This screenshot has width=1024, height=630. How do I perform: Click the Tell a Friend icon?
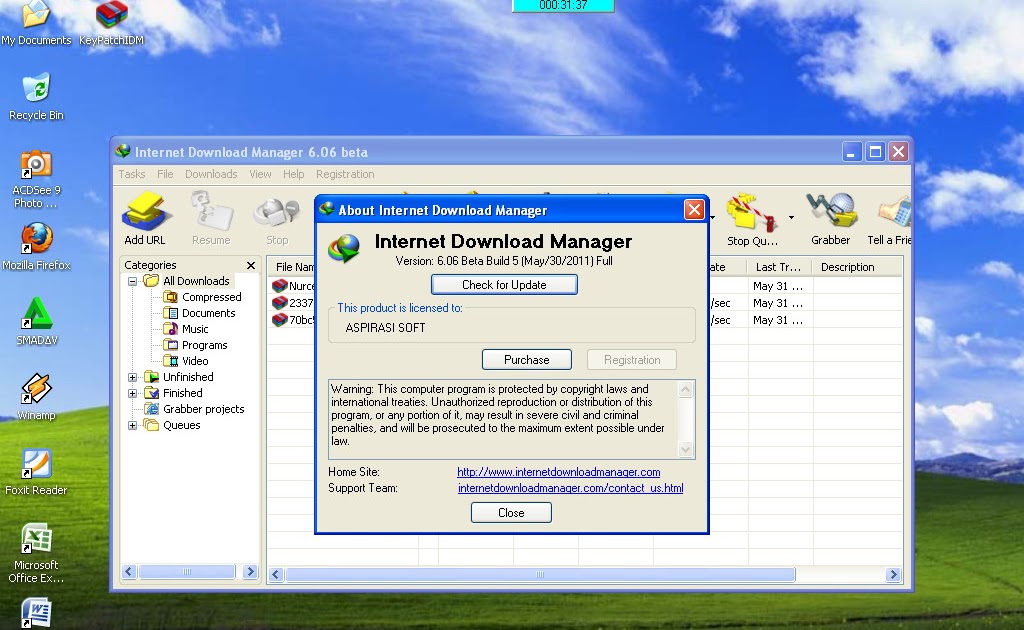coord(894,212)
